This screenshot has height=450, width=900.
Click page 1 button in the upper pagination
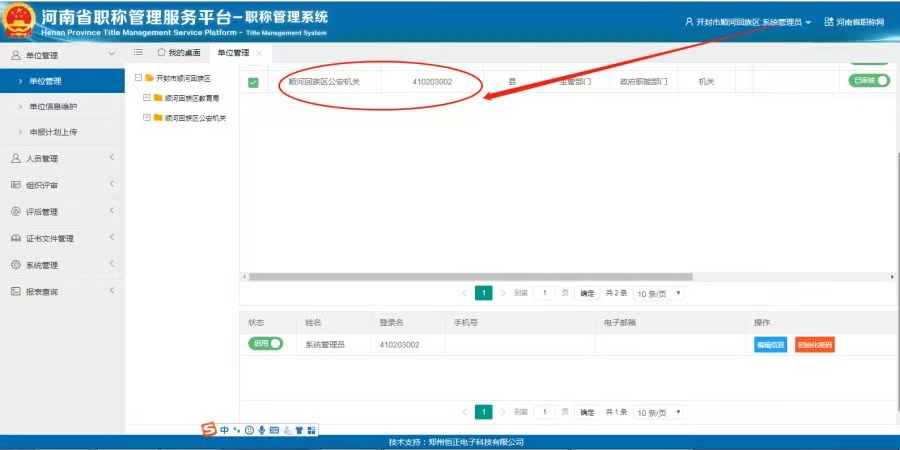click(484, 293)
